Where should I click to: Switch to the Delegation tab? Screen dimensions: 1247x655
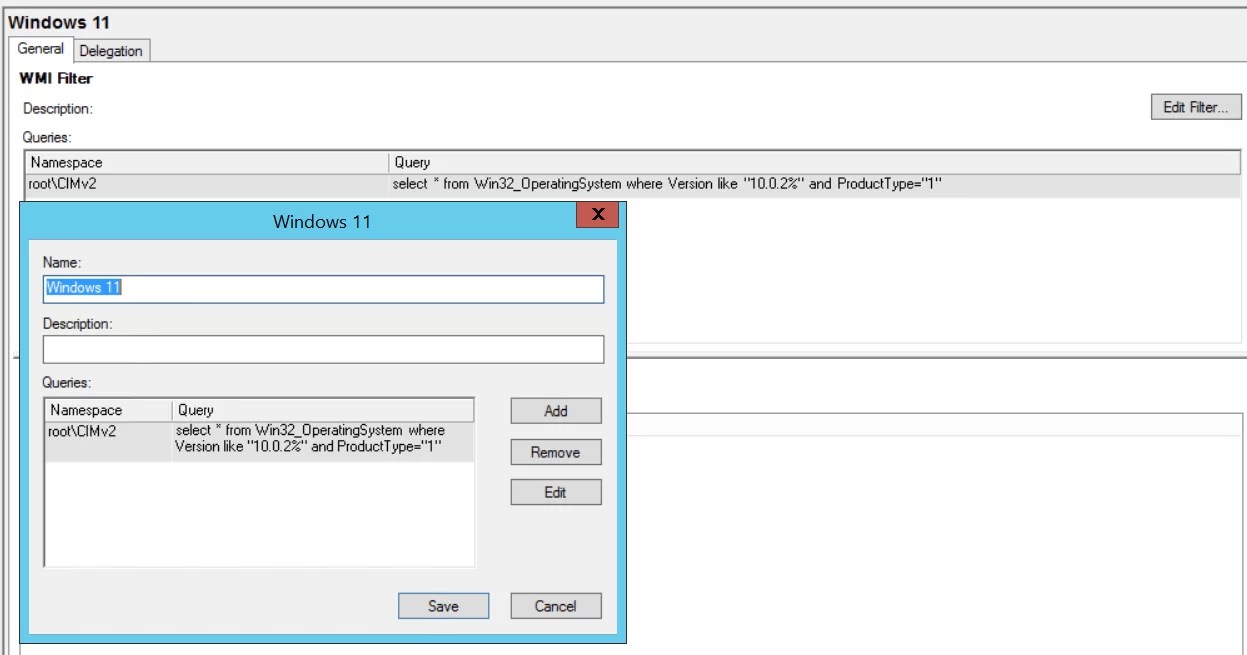110,51
